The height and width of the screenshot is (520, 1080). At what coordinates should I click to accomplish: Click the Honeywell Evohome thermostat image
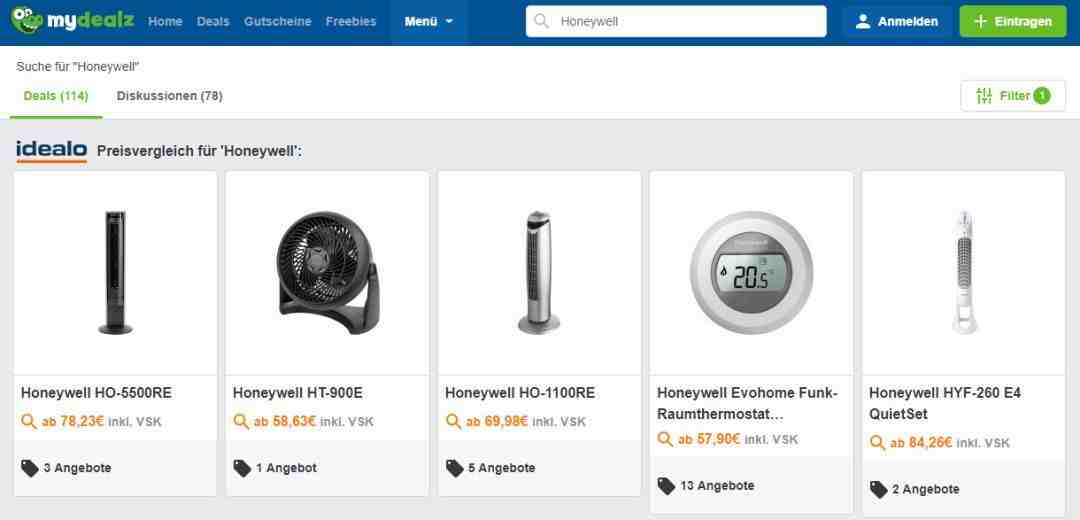(x=751, y=273)
